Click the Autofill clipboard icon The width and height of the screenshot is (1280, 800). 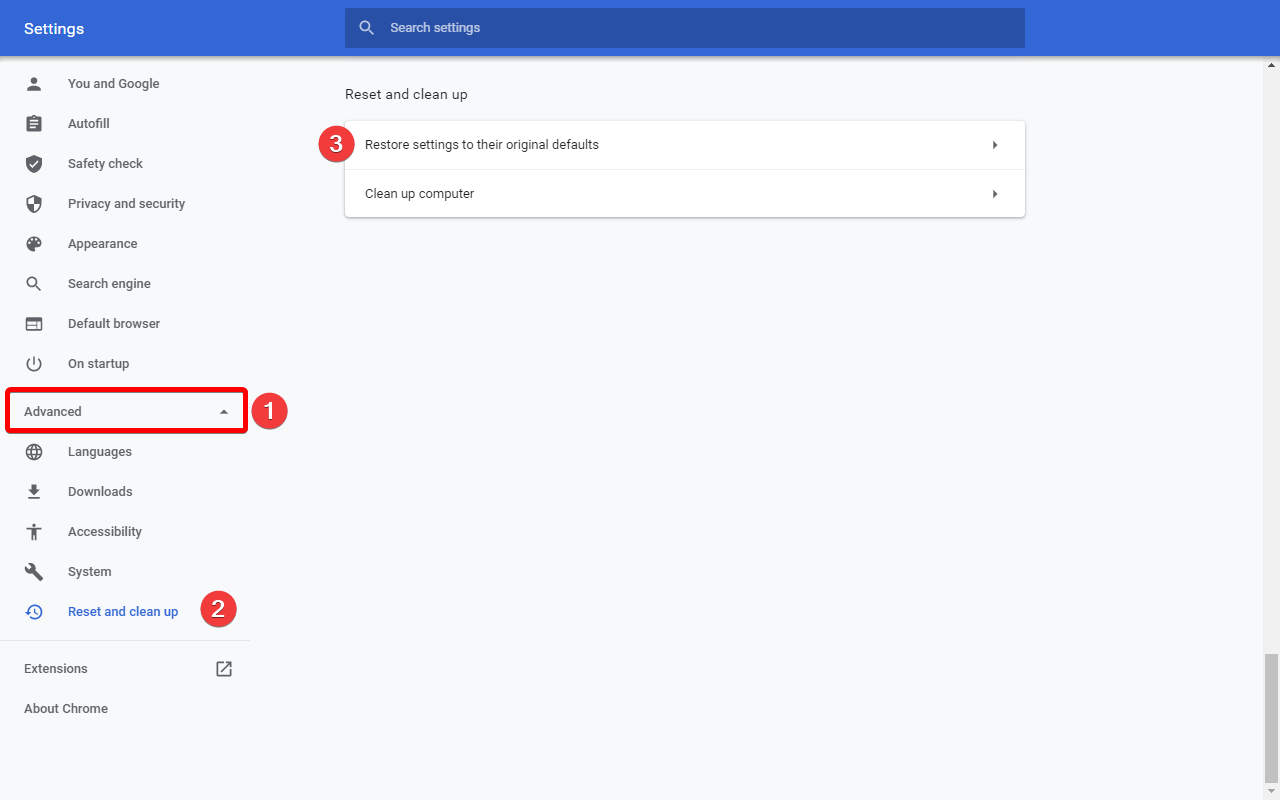click(34, 124)
